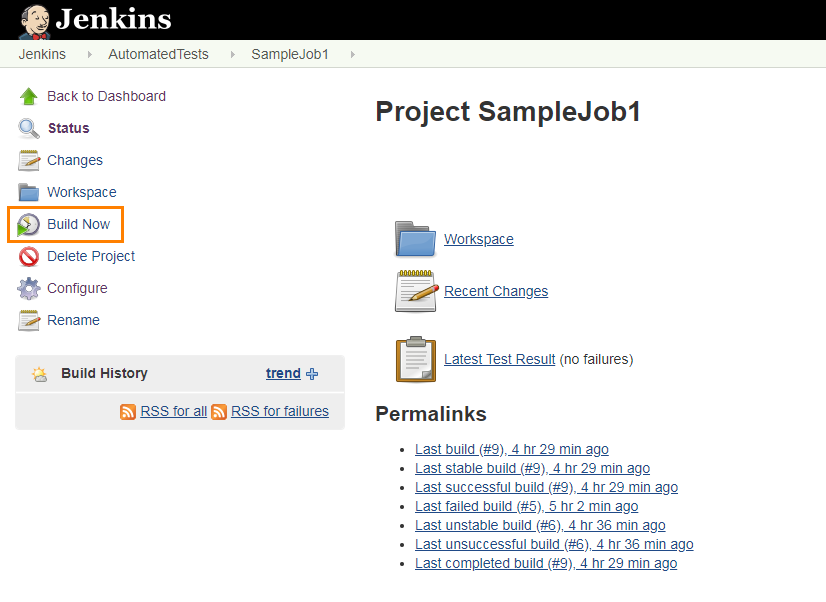Click the plus icon next to trend
826x602 pixels.
coord(312,374)
